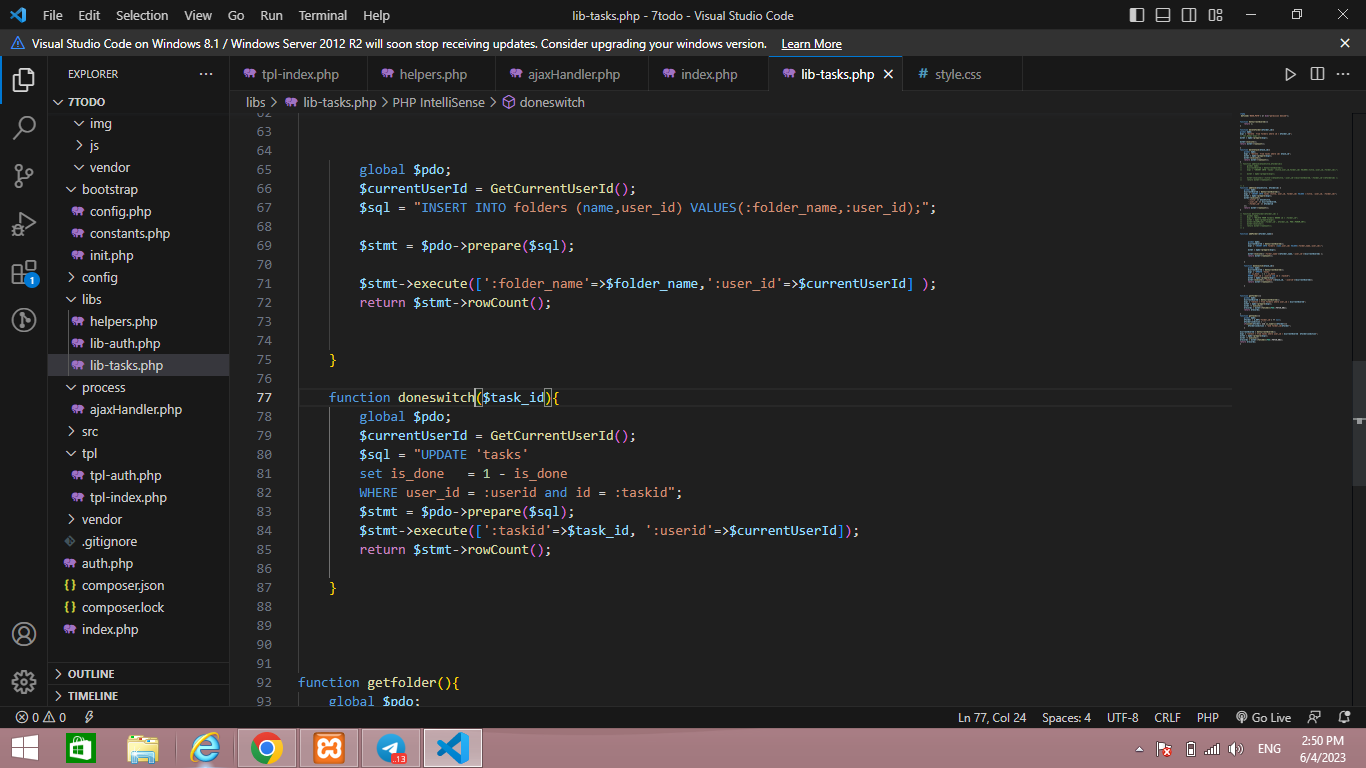The width and height of the screenshot is (1366, 768).
Task: Open the File menu
Action: 53,15
